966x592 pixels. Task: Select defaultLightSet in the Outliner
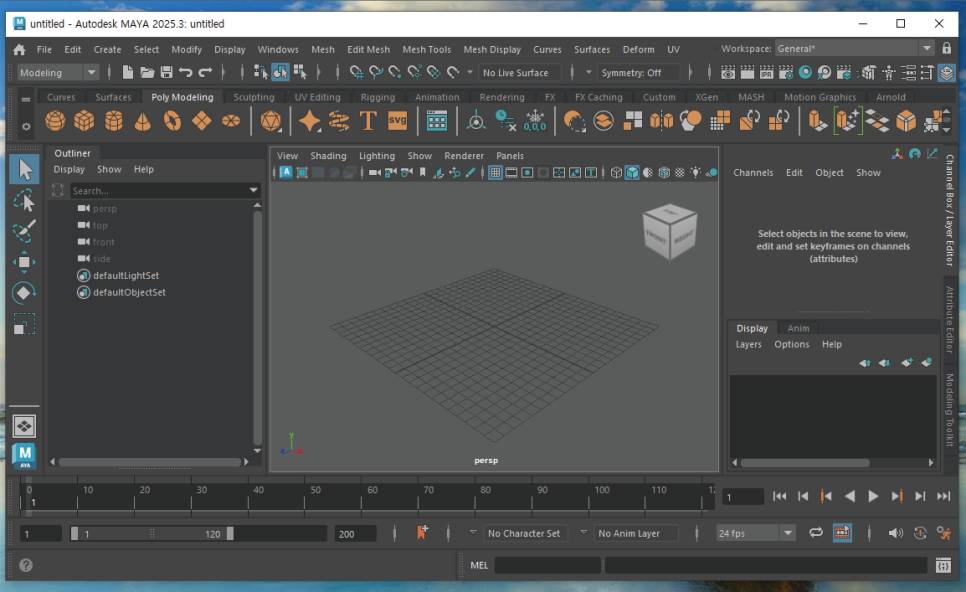126,275
